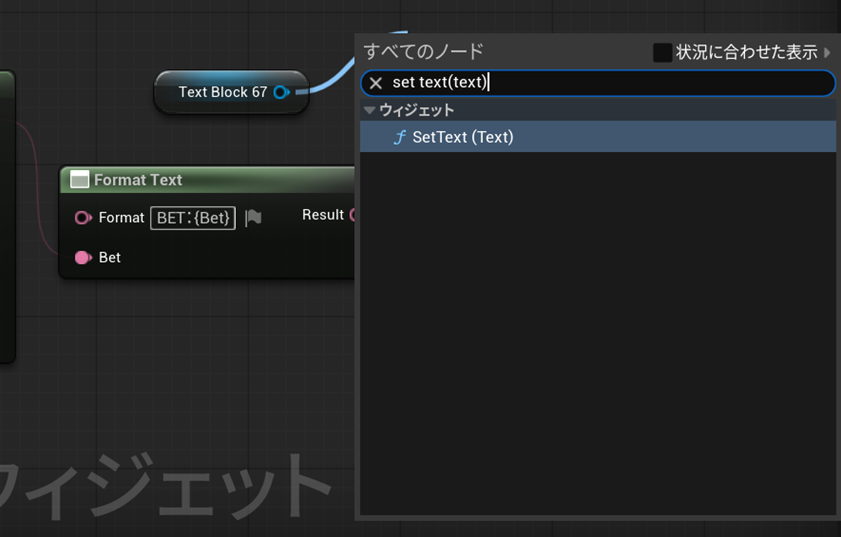Screen dimensions: 841x537
Task: Click the Text Block 67 output pin
Action: pos(281,92)
